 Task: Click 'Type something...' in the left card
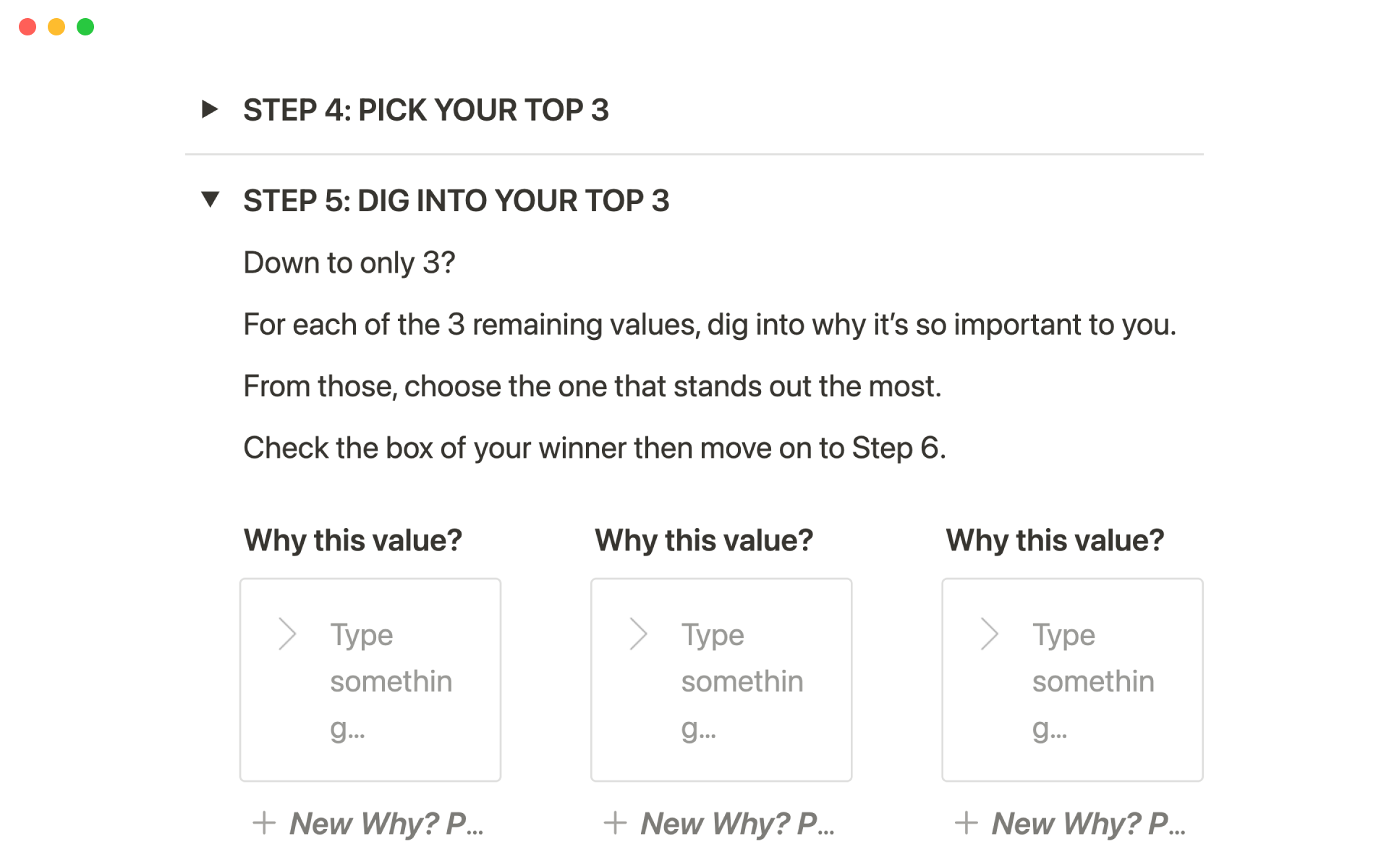coord(391,681)
